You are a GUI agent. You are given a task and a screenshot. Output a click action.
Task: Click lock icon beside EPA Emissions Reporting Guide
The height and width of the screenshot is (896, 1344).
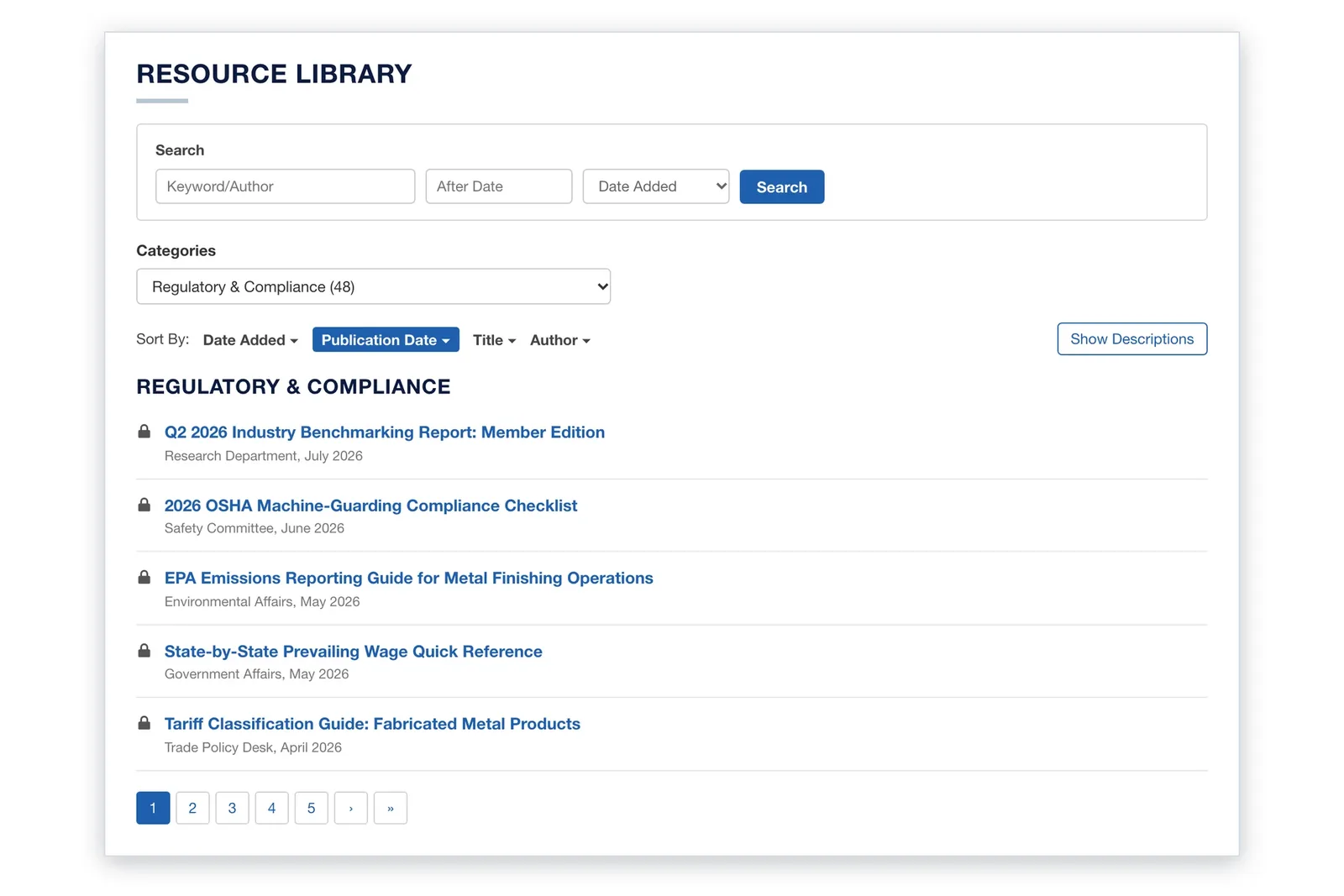point(144,577)
